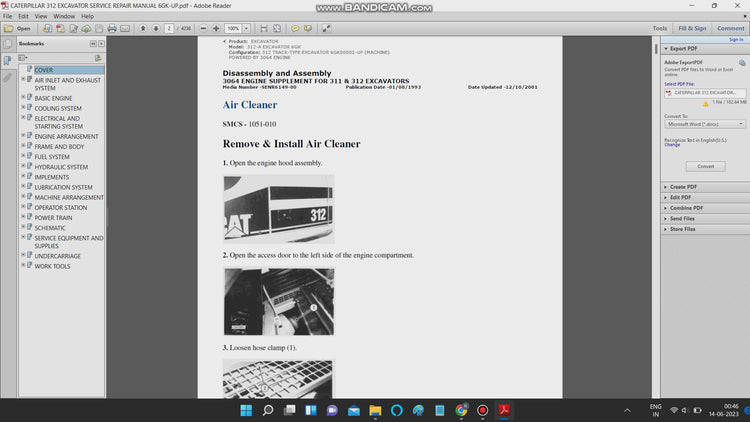Viewport: 750px width, 422px height.
Task: Switch to the Tools pane tab
Action: click(x=660, y=29)
